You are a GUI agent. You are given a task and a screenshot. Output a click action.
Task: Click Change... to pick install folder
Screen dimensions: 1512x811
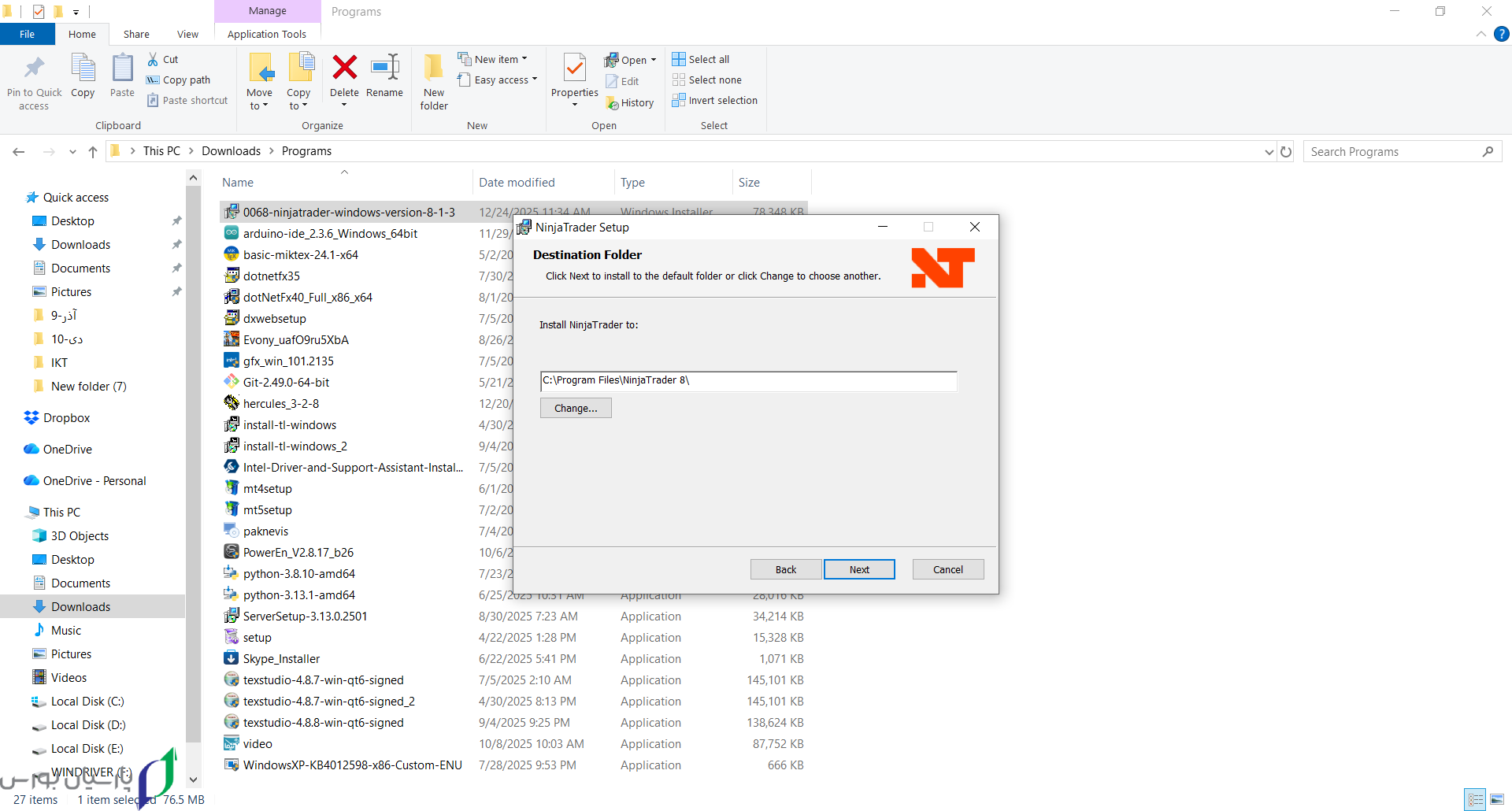coord(576,408)
